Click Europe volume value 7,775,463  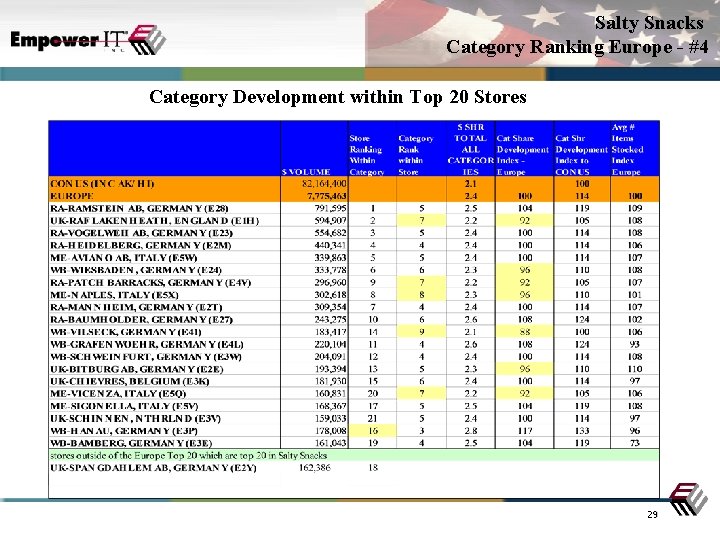[x=327, y=196]
